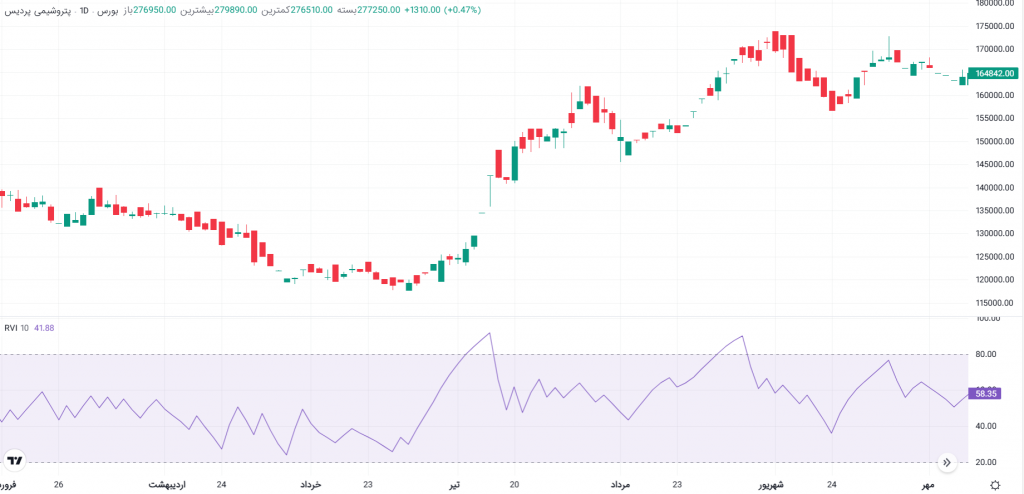Click the اردیبهشت month label on time axis
Viewport: 1024px width, 494px height.
[x=167, y=485]
